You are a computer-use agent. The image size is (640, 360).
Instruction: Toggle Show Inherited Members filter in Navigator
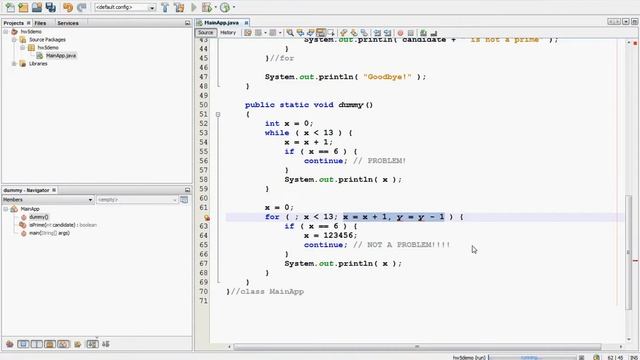pos(9,344)
